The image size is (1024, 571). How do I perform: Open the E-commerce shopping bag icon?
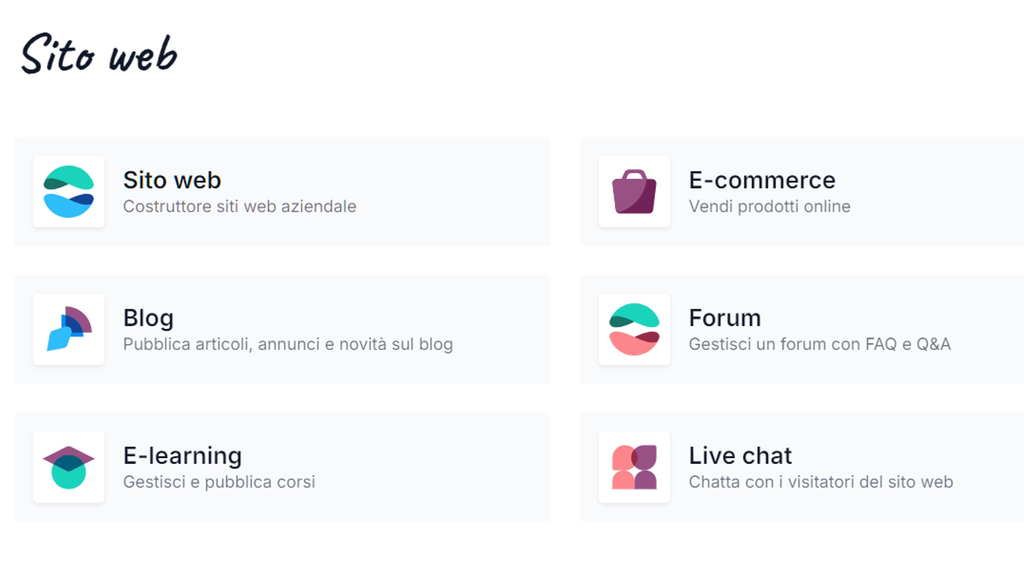[634, 191]
